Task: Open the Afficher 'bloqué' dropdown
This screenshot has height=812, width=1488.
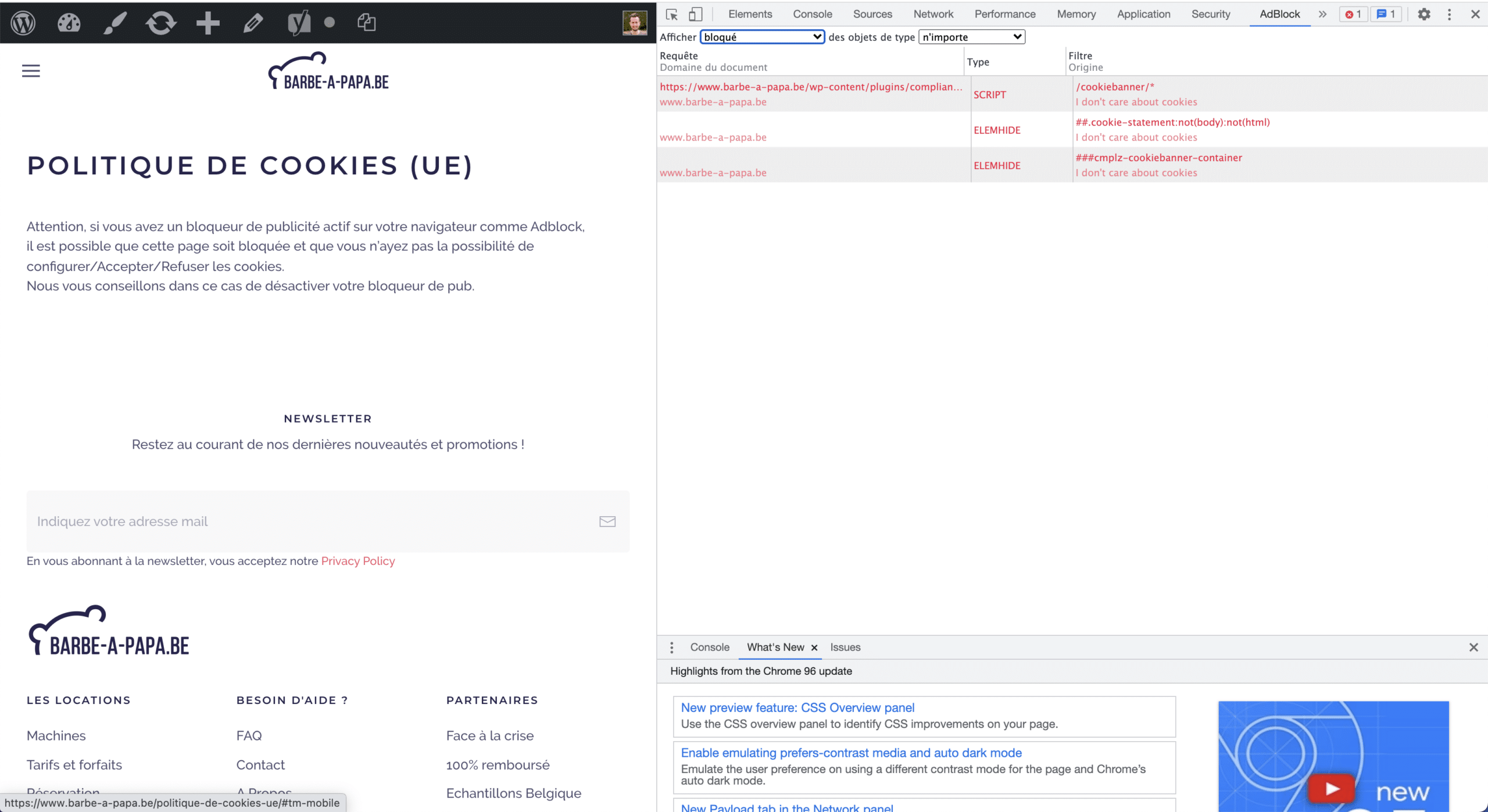Action: pyautogui.click(x=762, y=37)
